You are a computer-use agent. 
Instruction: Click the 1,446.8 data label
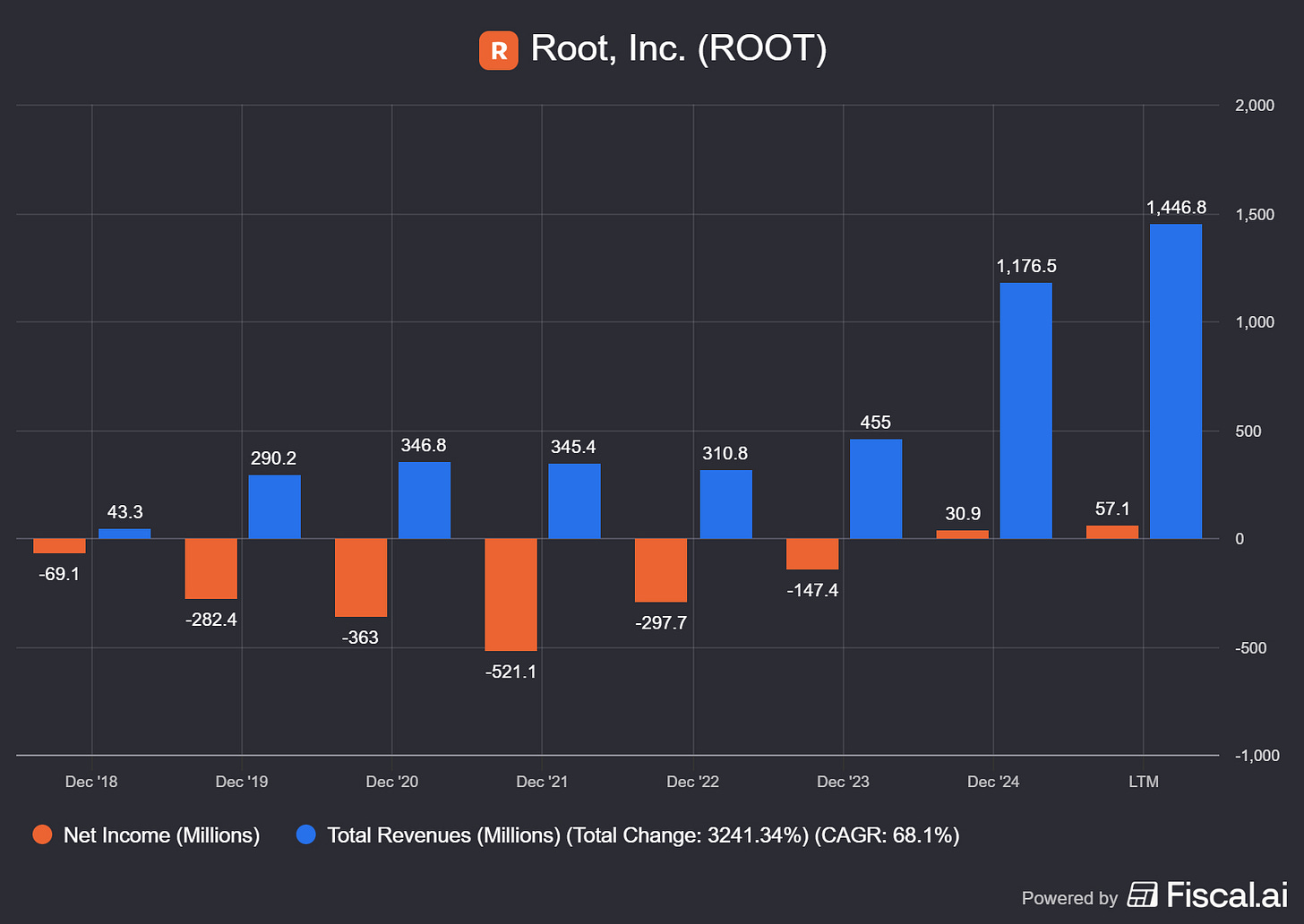pos(1176,208)
